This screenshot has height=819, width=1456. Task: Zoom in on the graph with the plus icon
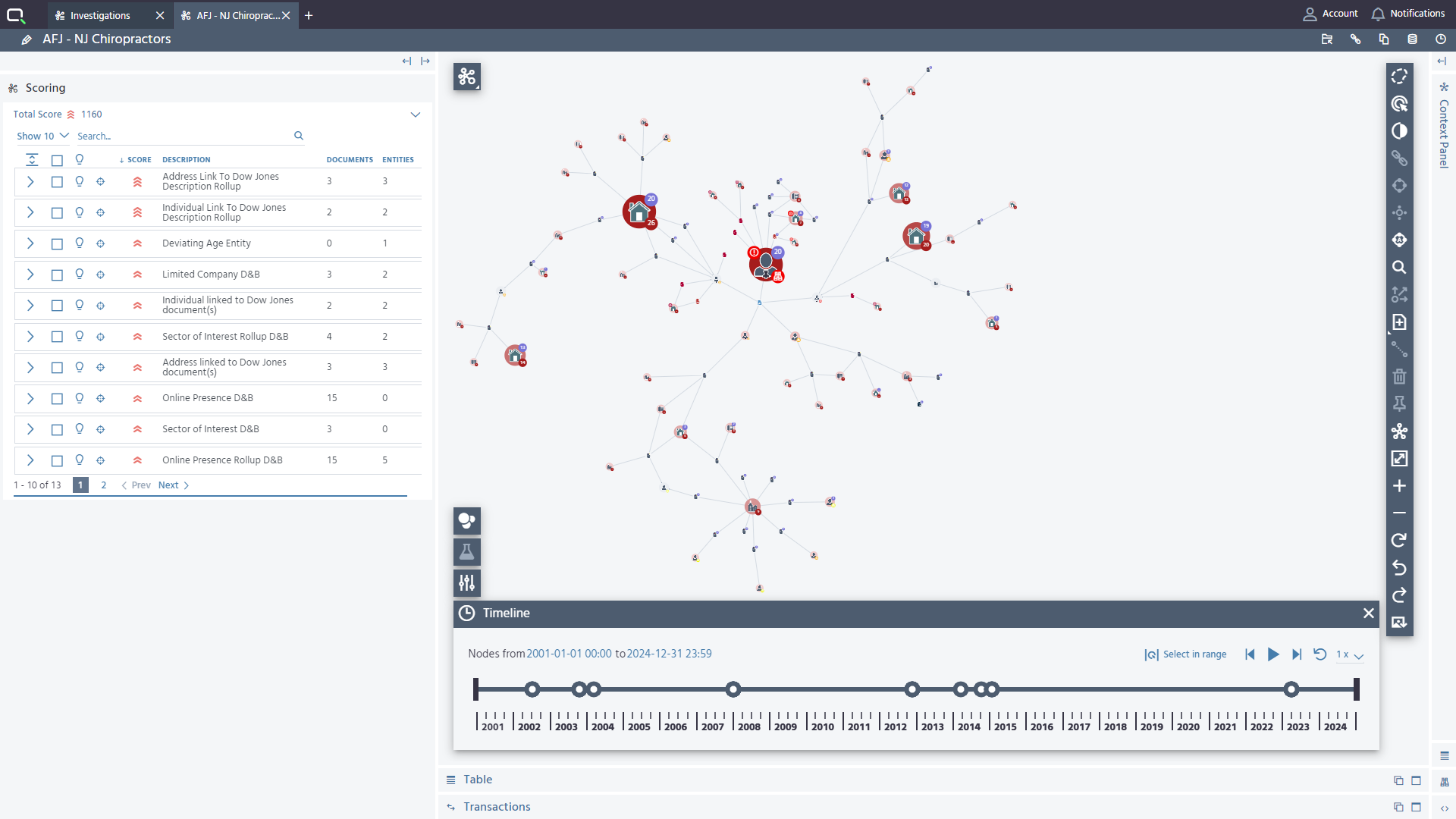tap(1399, 486)
